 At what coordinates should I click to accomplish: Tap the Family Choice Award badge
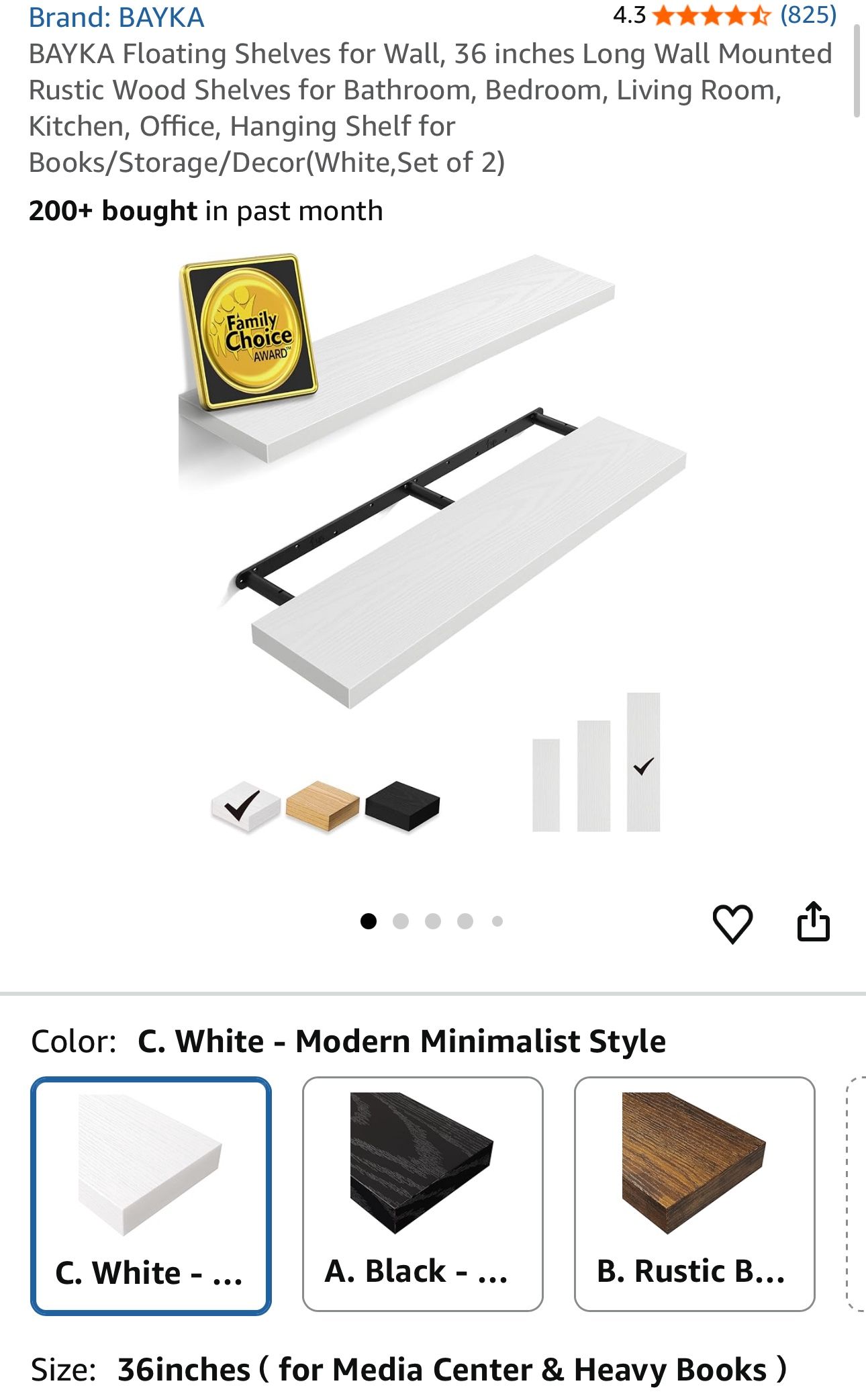coord(248,332)
